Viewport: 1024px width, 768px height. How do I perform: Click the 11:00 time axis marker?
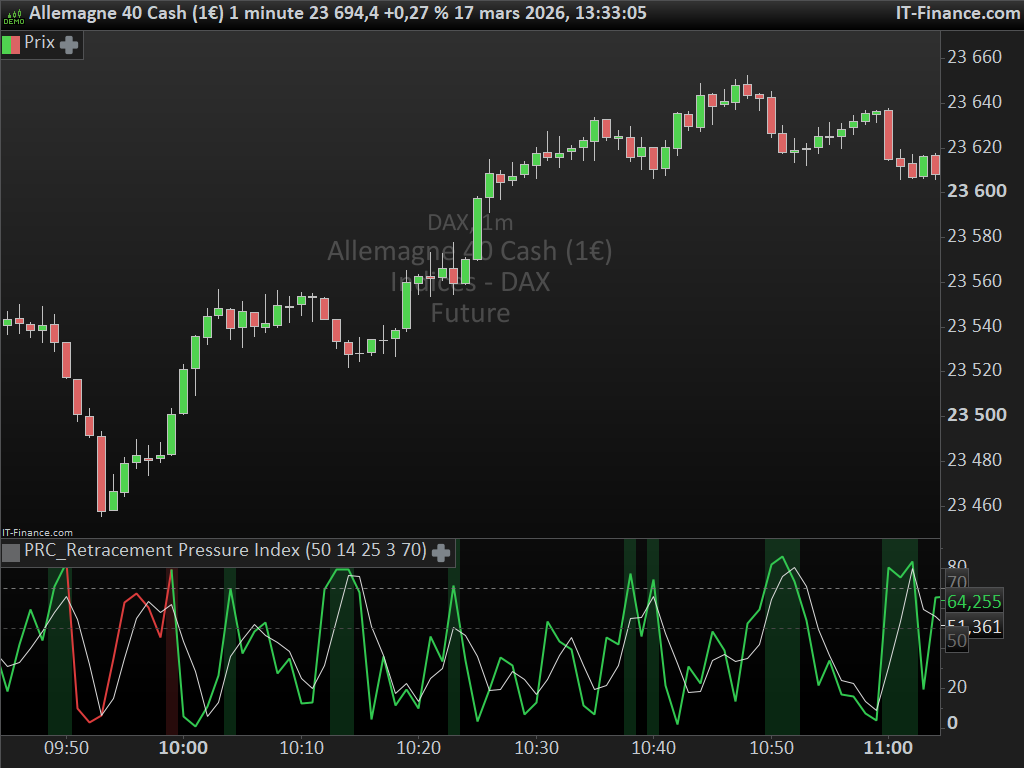click(888, 748)
